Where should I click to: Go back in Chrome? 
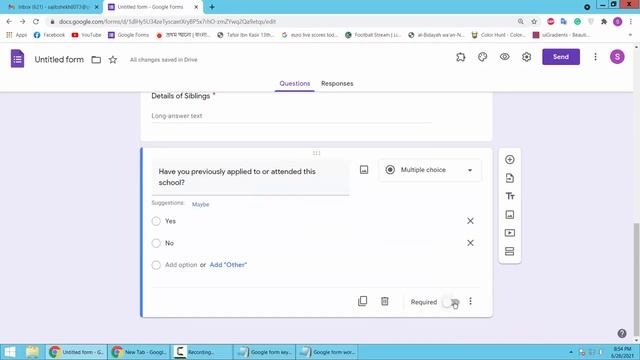click(9, 21)
